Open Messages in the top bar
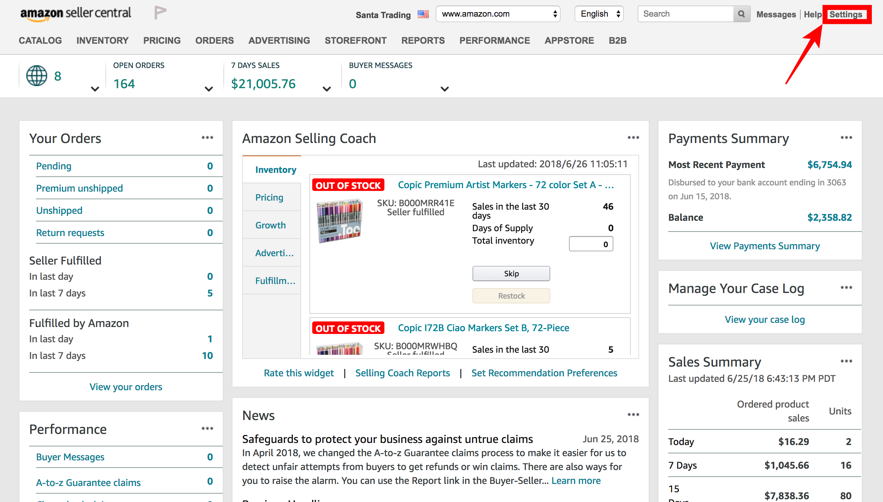This screenshot has width=883, height=502. 776,15
